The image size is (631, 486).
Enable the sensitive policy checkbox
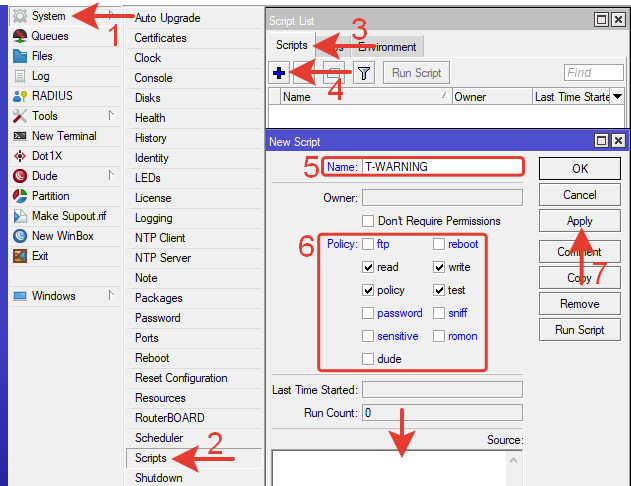(x=368, y=336)
